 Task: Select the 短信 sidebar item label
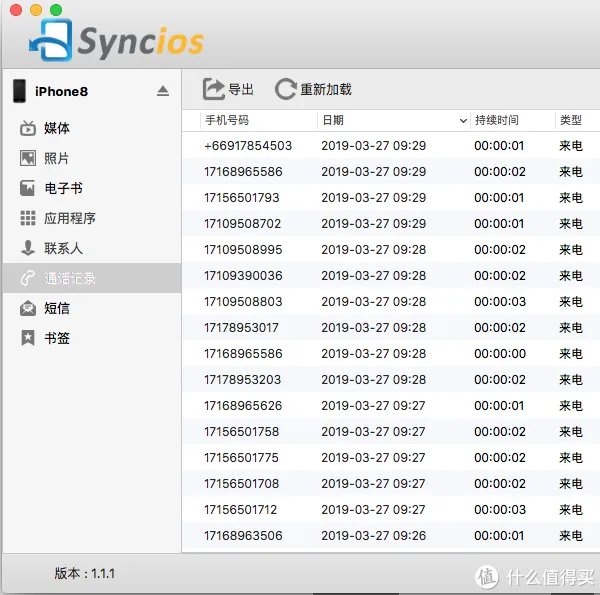(57, 308)
